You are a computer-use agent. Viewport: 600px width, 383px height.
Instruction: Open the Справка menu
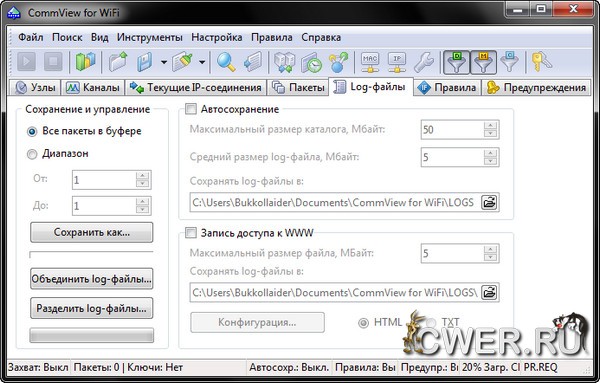tap(321, 37)
